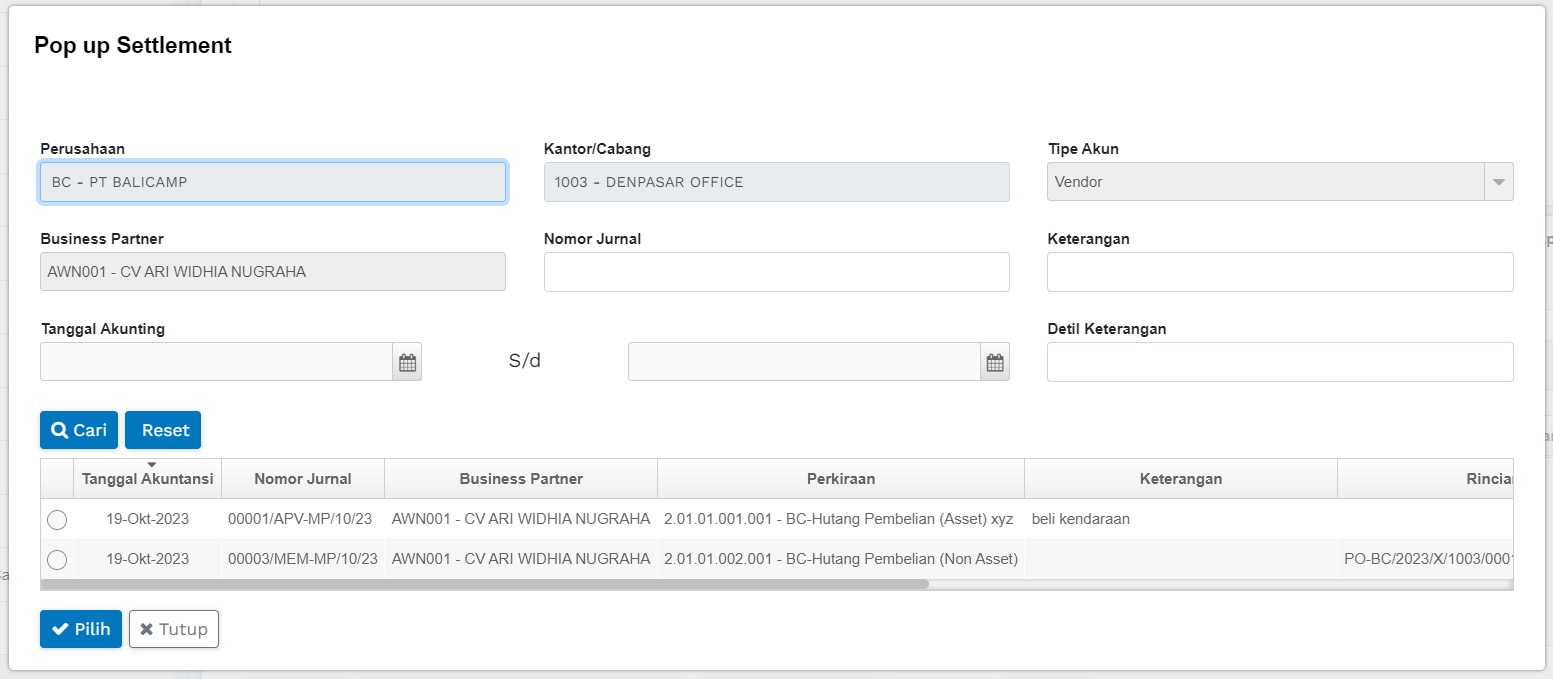Viewport: 1553px width, 679px height.
Task: Click the Tanggal Akunting start date field
Action: (216, 362)
